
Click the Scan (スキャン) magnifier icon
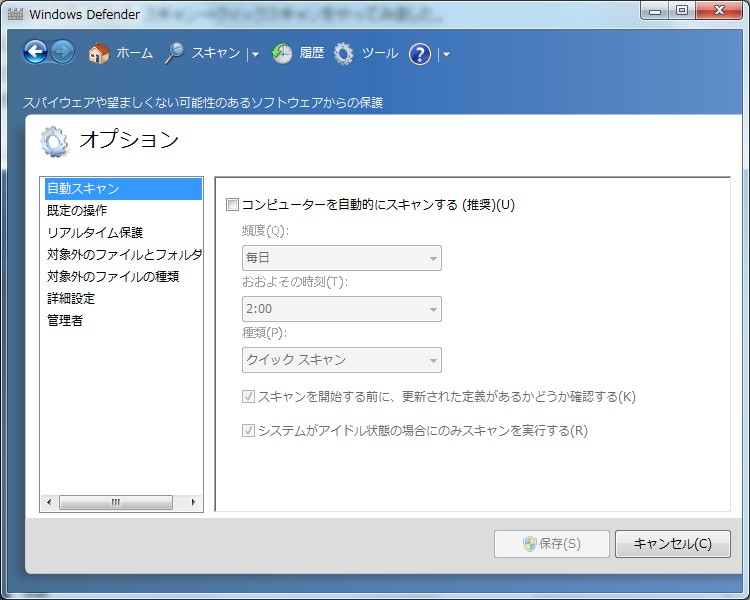[175, 54]
